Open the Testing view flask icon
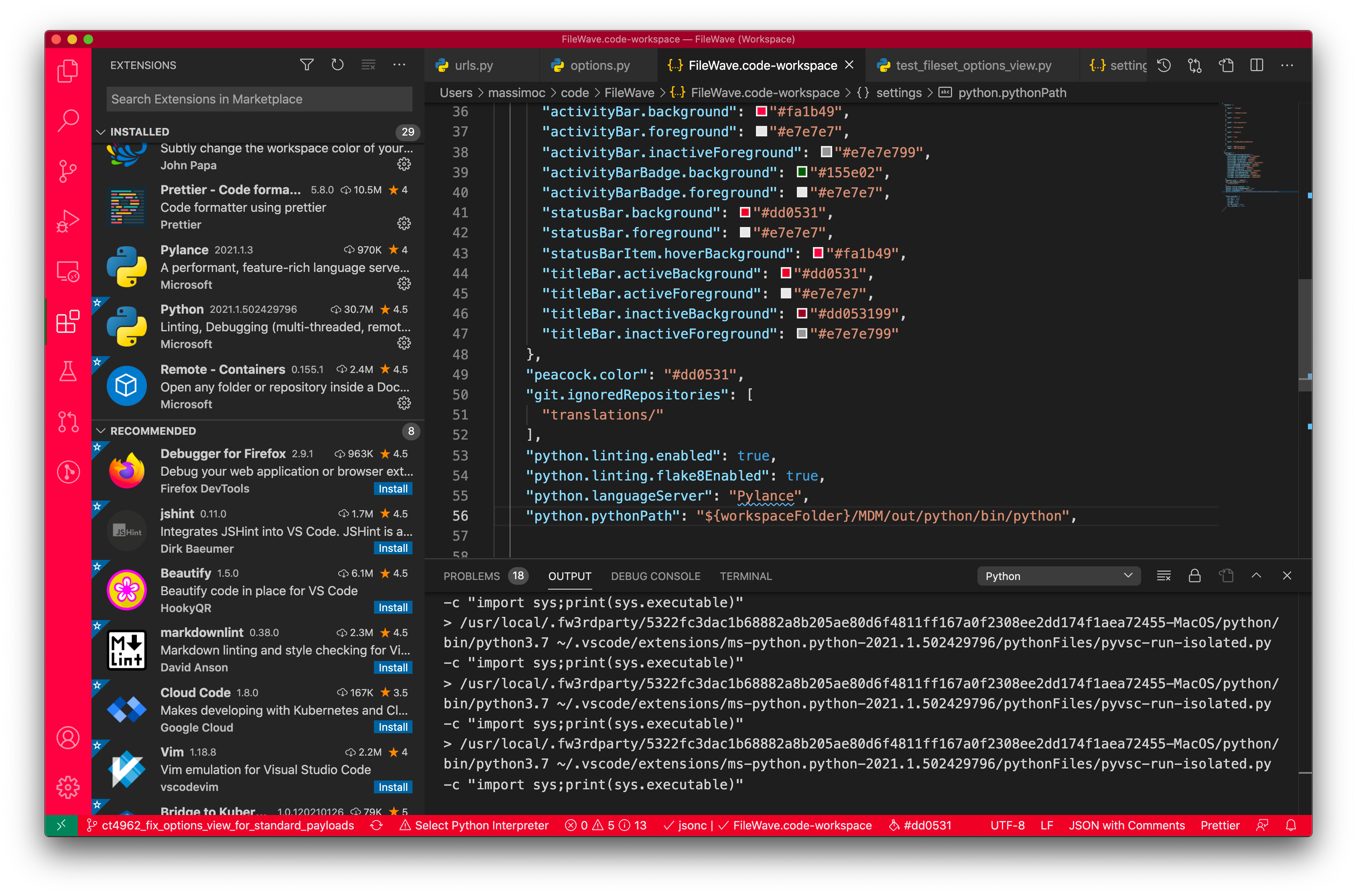 (68, 372)
